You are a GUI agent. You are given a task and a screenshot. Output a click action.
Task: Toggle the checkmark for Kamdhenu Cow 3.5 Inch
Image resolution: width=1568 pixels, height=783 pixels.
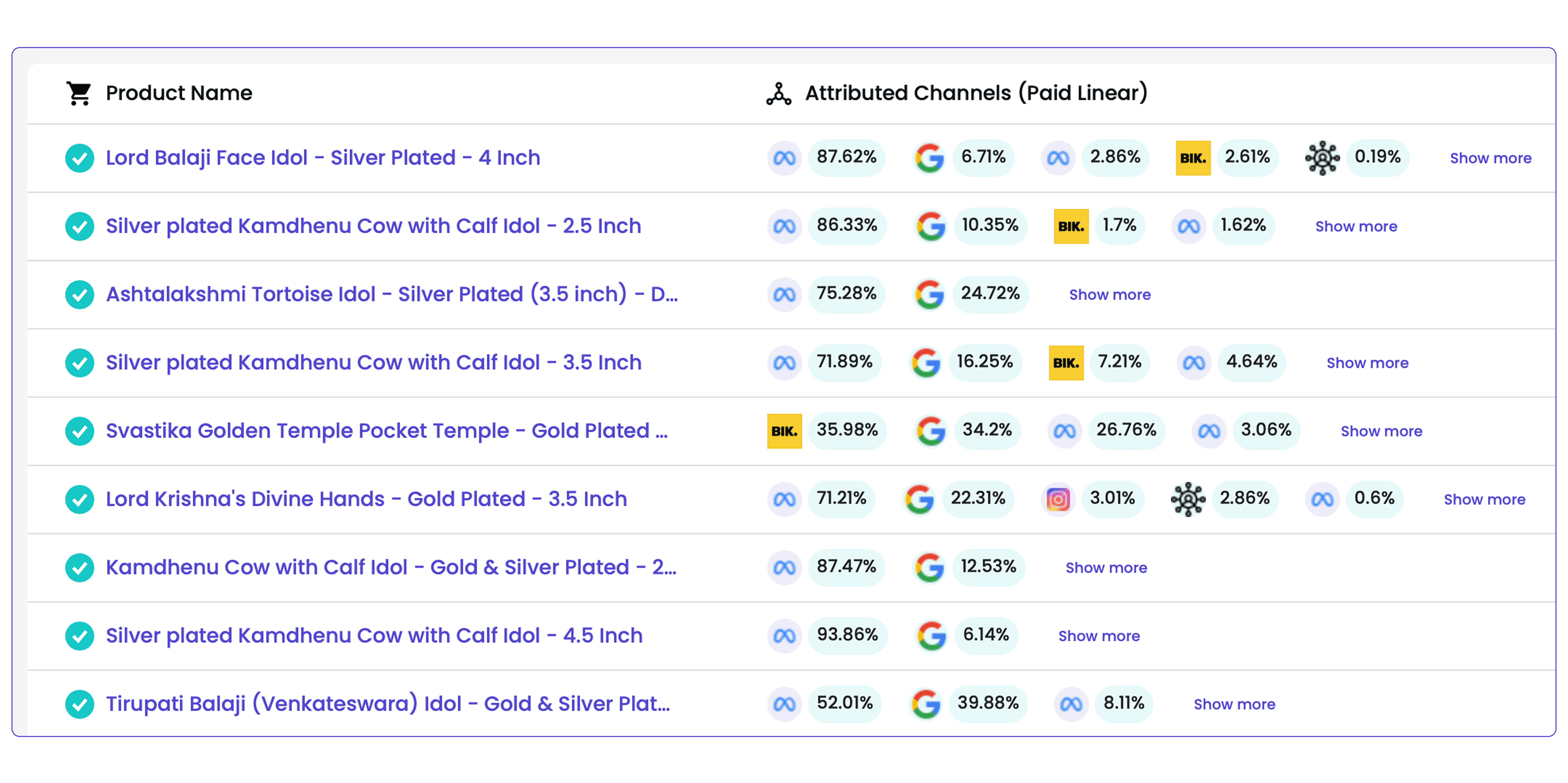79,363
